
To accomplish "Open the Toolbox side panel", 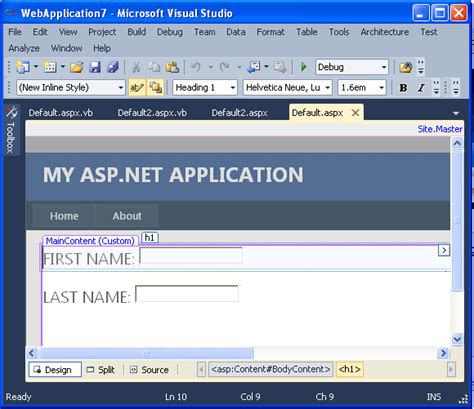I will (x=11, y=130).
